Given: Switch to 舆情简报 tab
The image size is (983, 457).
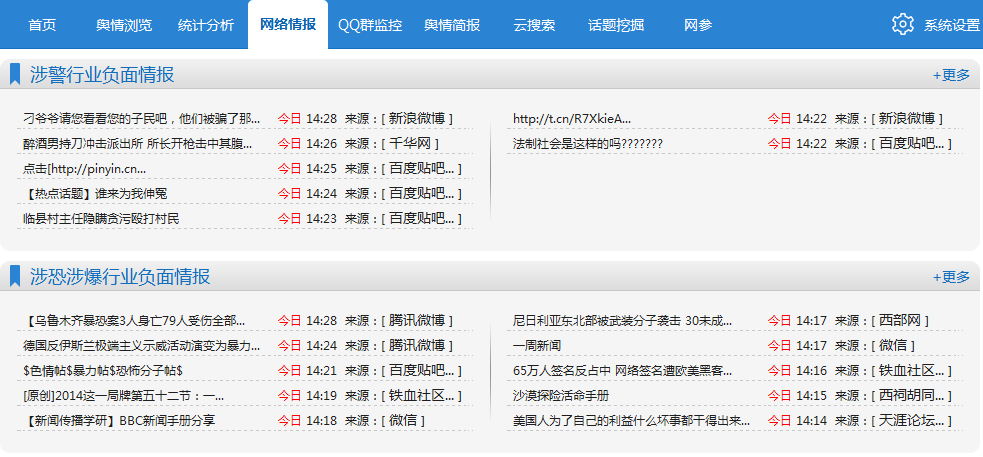Looking at the screenshot, I should pos(452,25).
